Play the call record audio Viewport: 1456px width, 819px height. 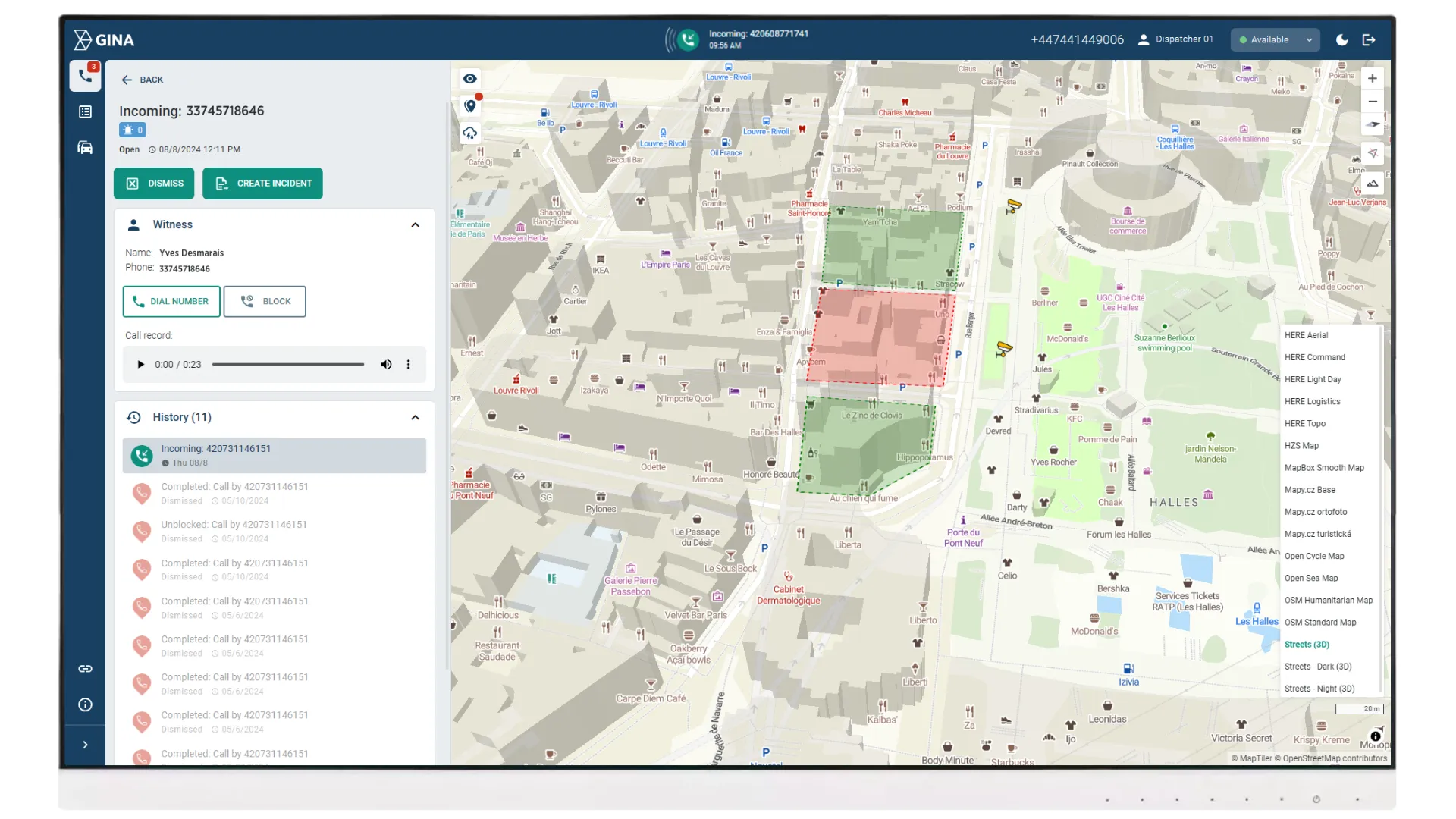point(140,365)
